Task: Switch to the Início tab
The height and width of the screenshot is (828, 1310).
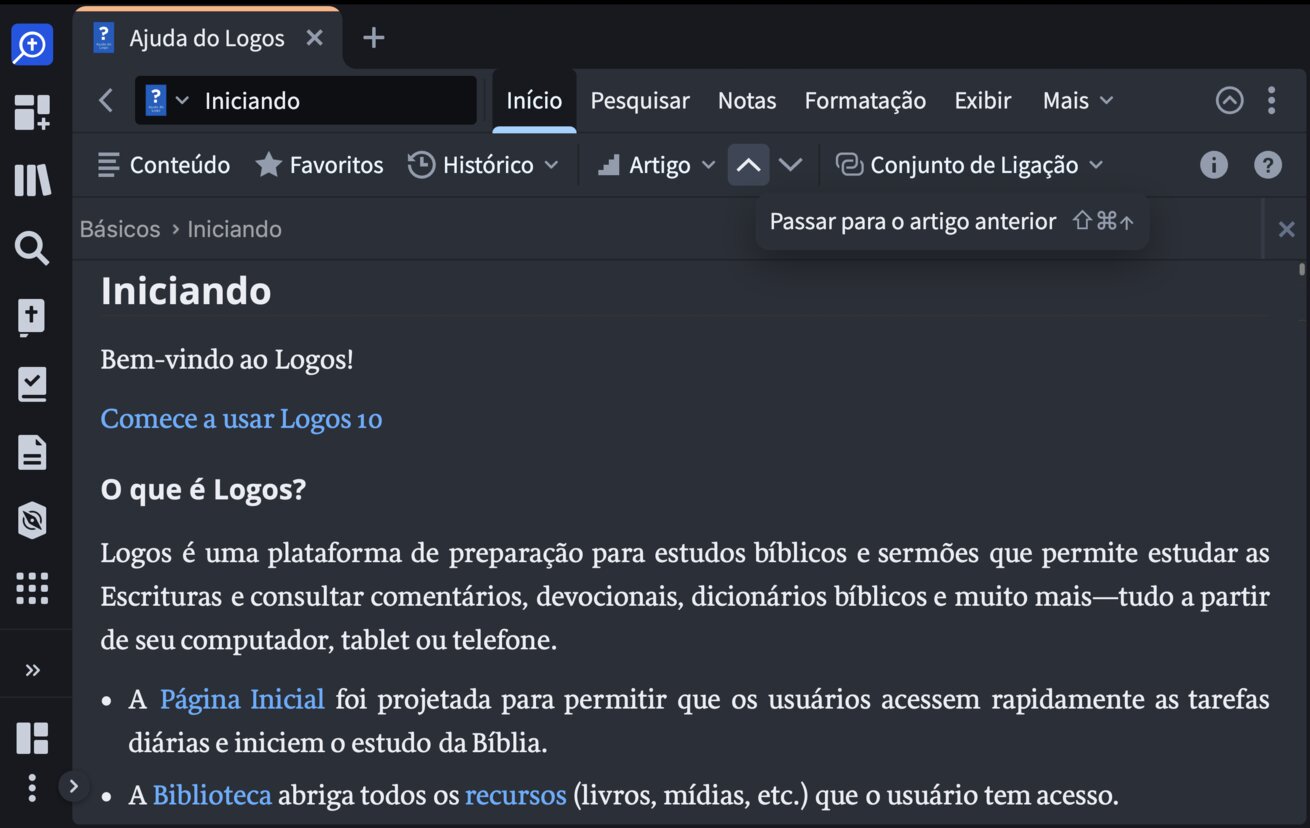Action: pos(534,100)
